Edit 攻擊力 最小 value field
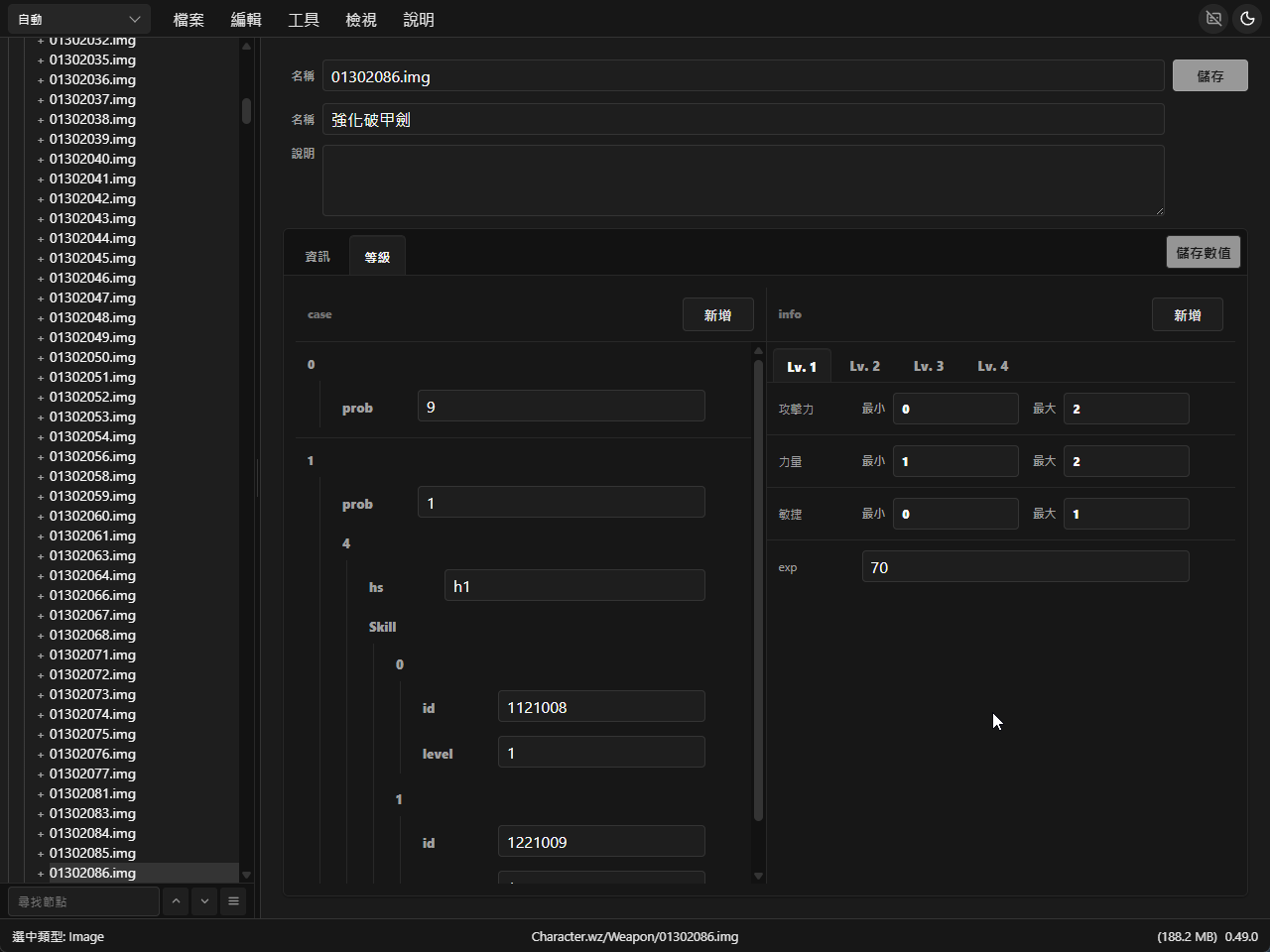The image size is (1270, 952). tap(955, 409)
